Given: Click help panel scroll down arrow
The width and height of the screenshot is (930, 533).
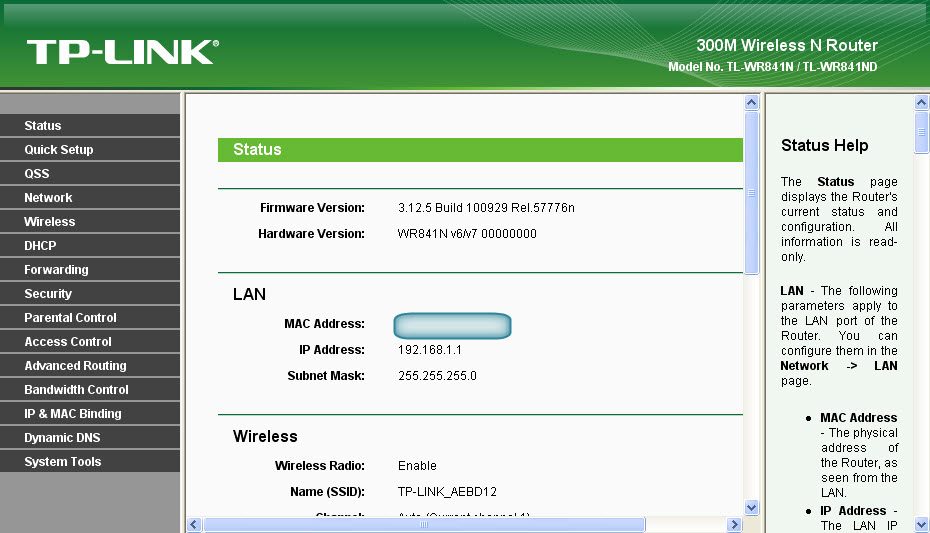Looking at the screenshot, I should [x=922, y=525].
